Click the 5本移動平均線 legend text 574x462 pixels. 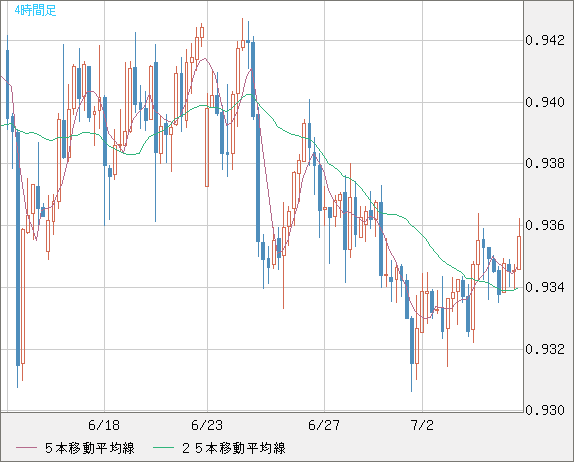pos(90,448)
